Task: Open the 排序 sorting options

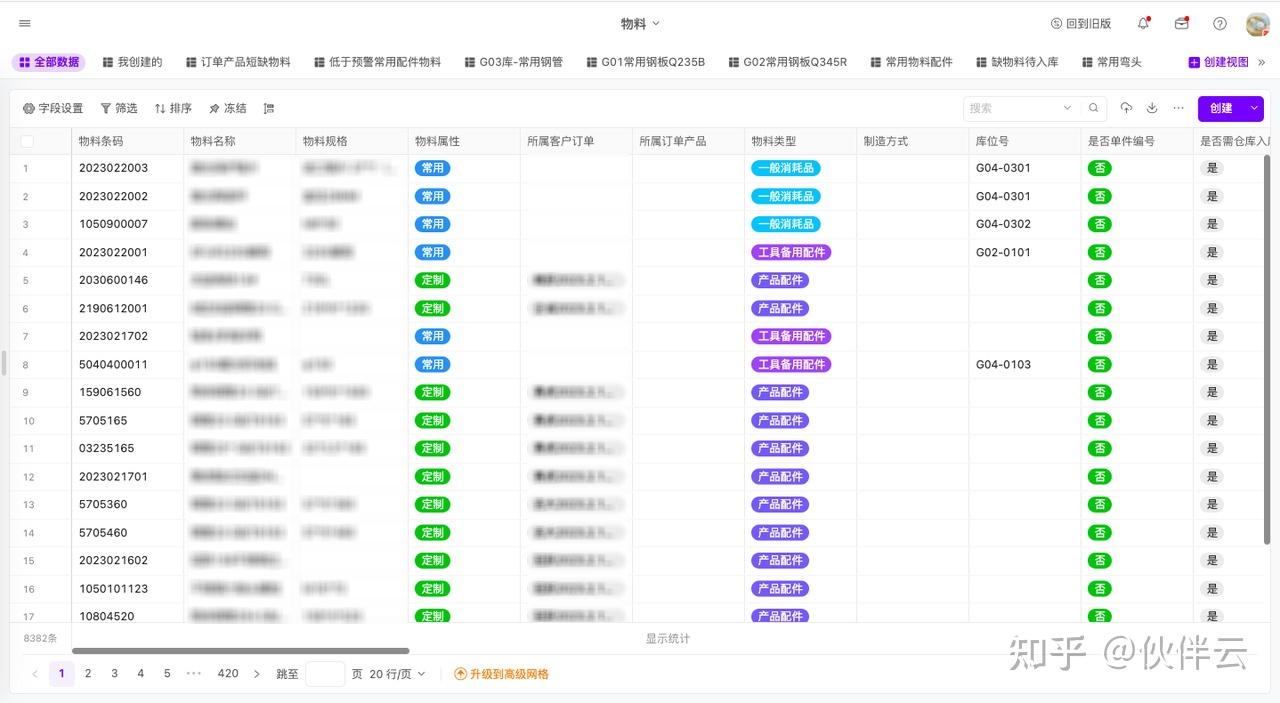Action: [173, 108]
